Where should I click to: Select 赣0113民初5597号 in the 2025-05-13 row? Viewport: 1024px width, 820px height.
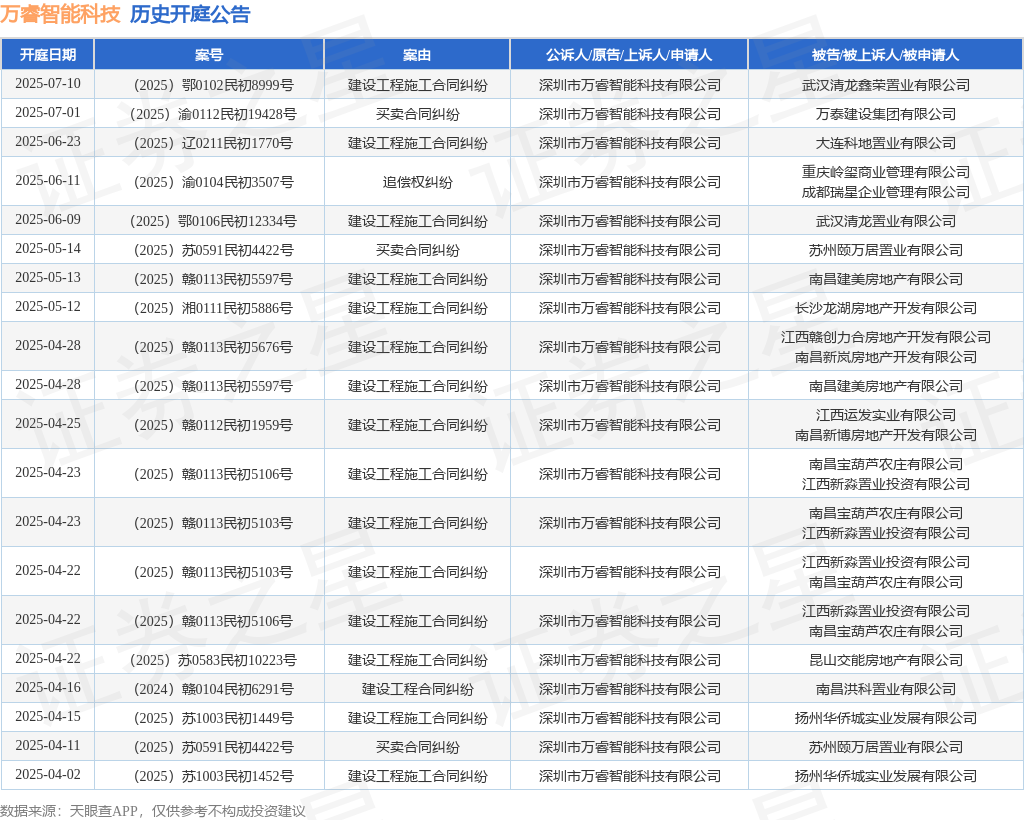pos(213,279)
